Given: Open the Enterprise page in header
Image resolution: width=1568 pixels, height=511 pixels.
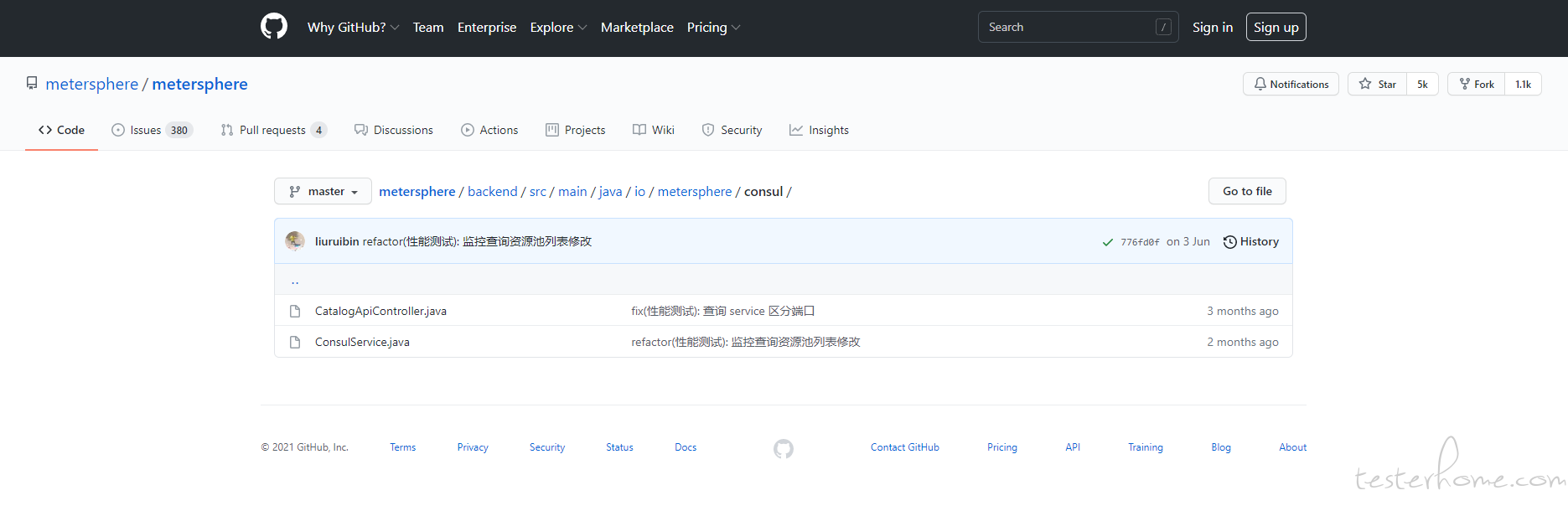Looking at the screenshot, I should point(487,28).
